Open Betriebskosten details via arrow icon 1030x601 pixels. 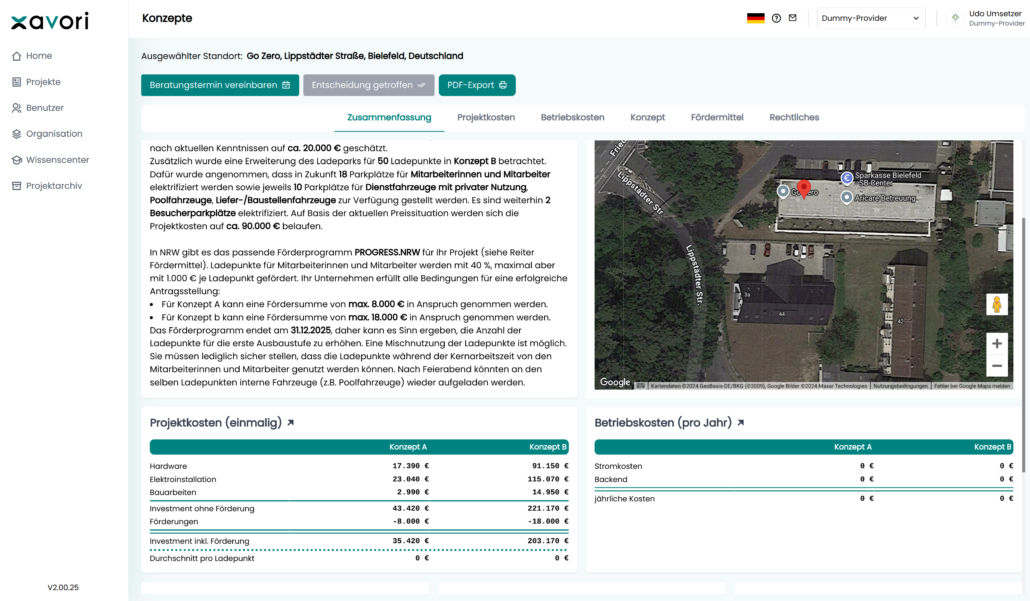point(740,423)
